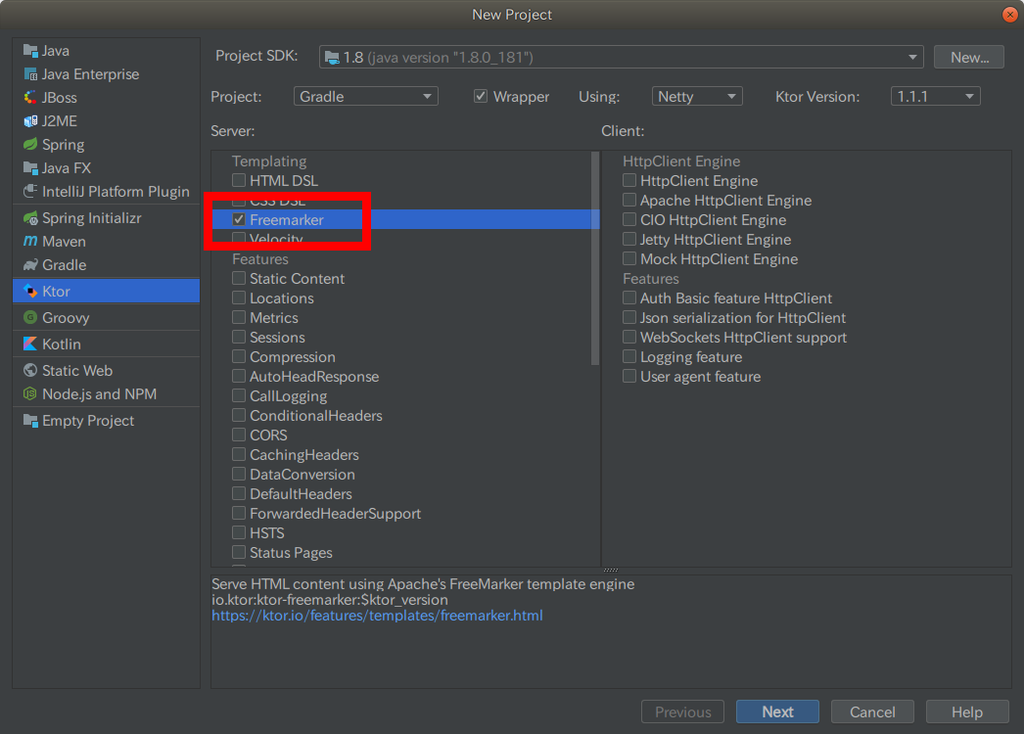The image size is (1024, 734).
Task: Expand the Using Netty engine dropdown
Action: point(697,97)
